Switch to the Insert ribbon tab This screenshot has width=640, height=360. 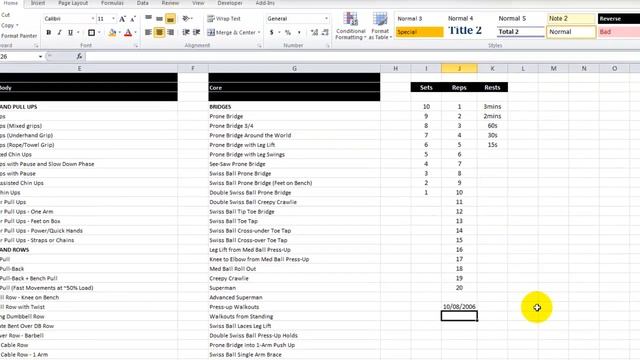[x=38, y=3]
